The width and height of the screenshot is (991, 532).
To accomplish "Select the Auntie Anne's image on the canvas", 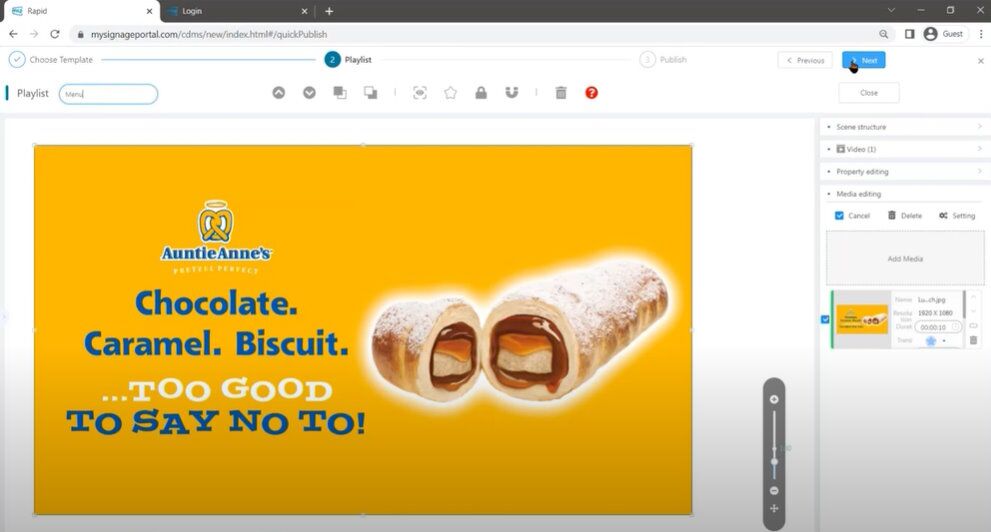I will click(363, 330).
